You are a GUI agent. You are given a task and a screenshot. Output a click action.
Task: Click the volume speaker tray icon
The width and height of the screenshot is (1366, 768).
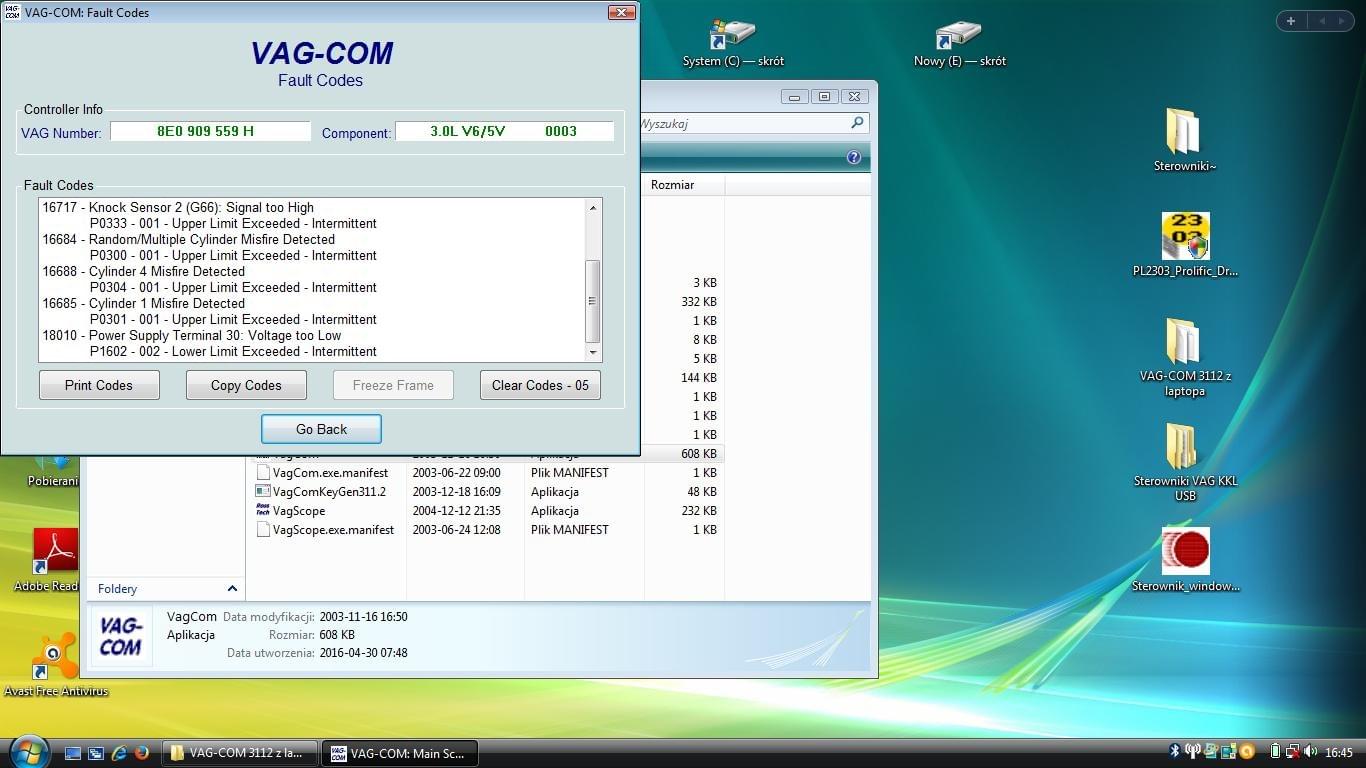(x=1310, y=752)
